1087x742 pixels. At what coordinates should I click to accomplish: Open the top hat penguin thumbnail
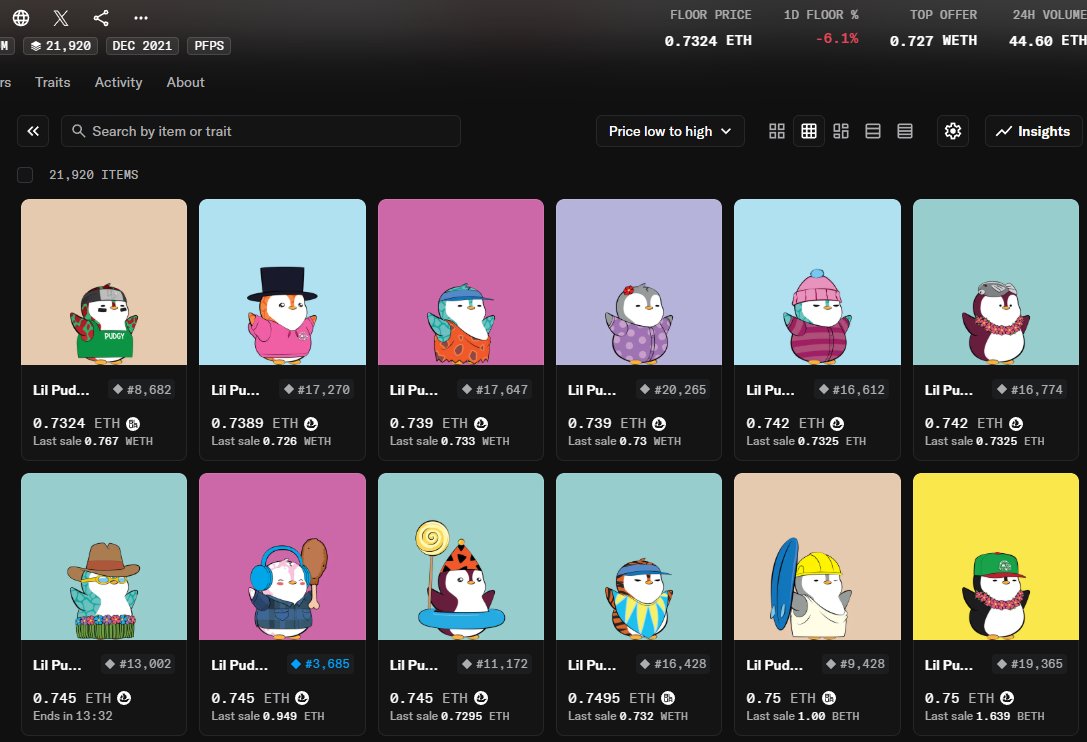pos(282,282)
